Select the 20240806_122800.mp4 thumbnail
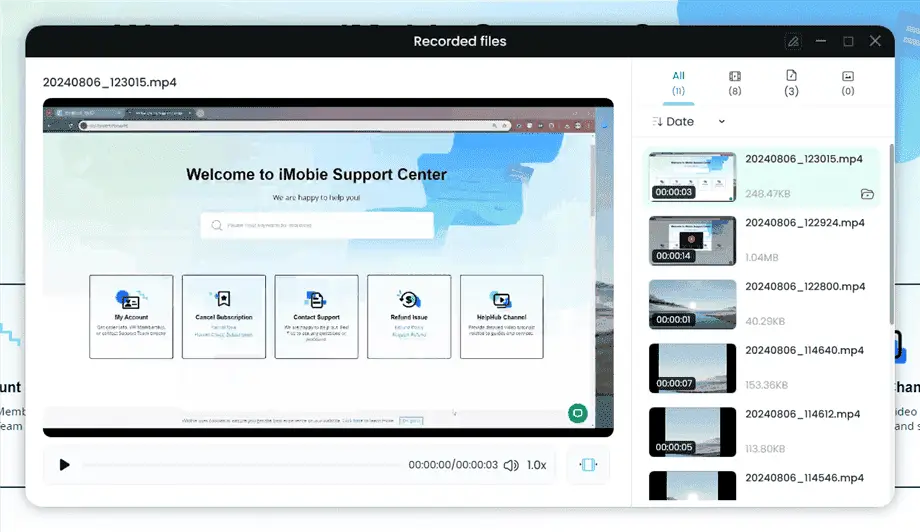 point(692,304)
